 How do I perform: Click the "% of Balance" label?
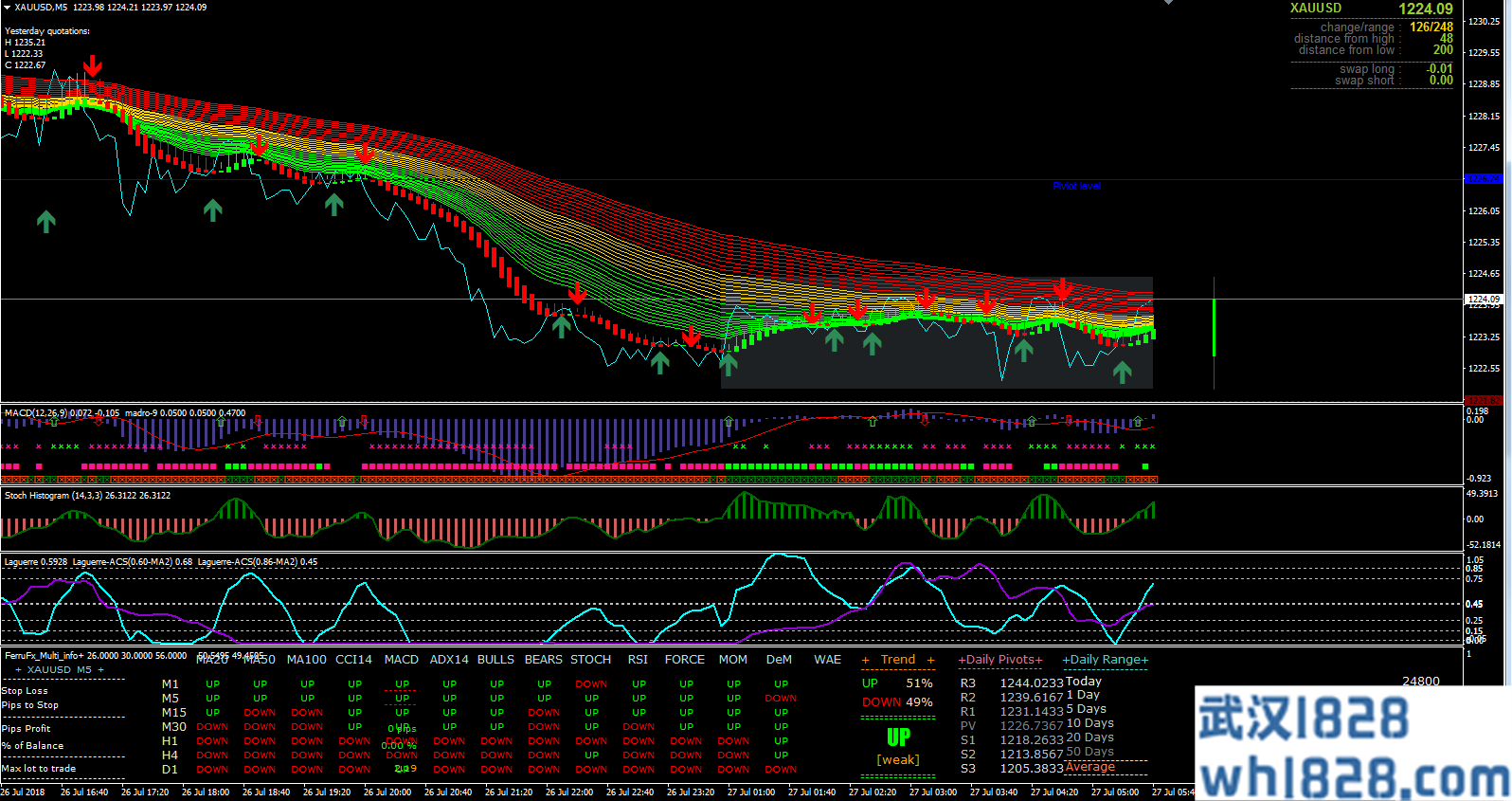pos(33,746)
